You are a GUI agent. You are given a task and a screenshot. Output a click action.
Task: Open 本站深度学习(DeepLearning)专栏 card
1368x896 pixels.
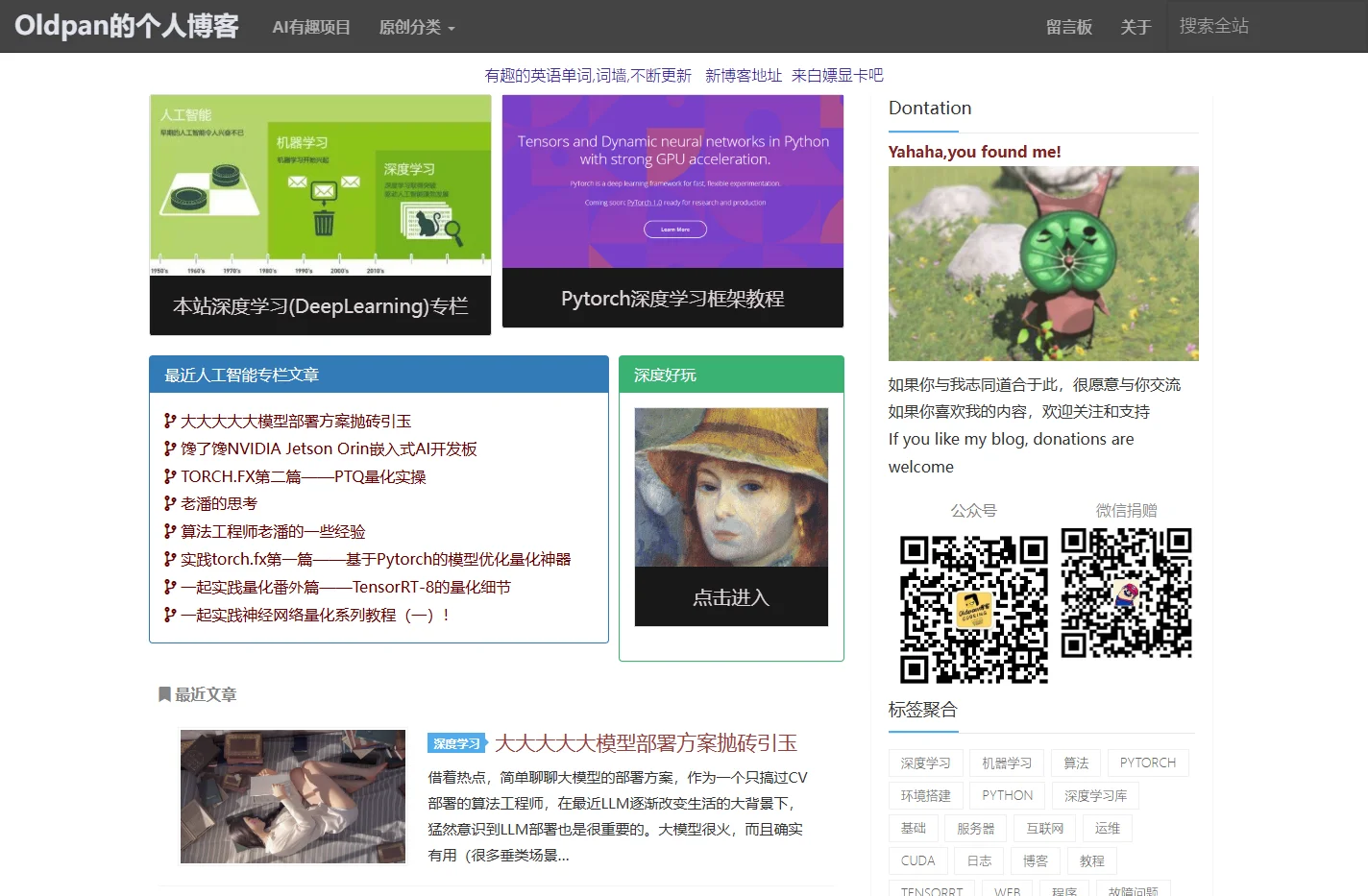pyautogui.click(x=320, y=215)
